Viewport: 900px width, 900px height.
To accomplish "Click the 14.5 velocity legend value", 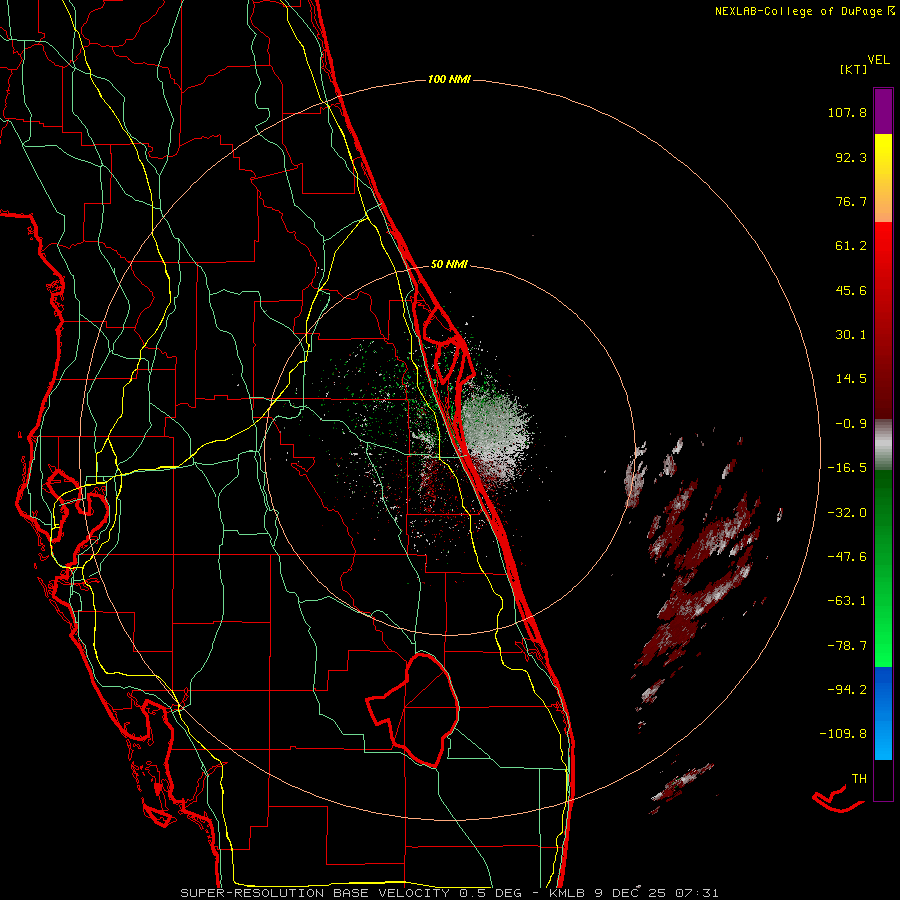I will pyautogui.click(x=851, y=379).
